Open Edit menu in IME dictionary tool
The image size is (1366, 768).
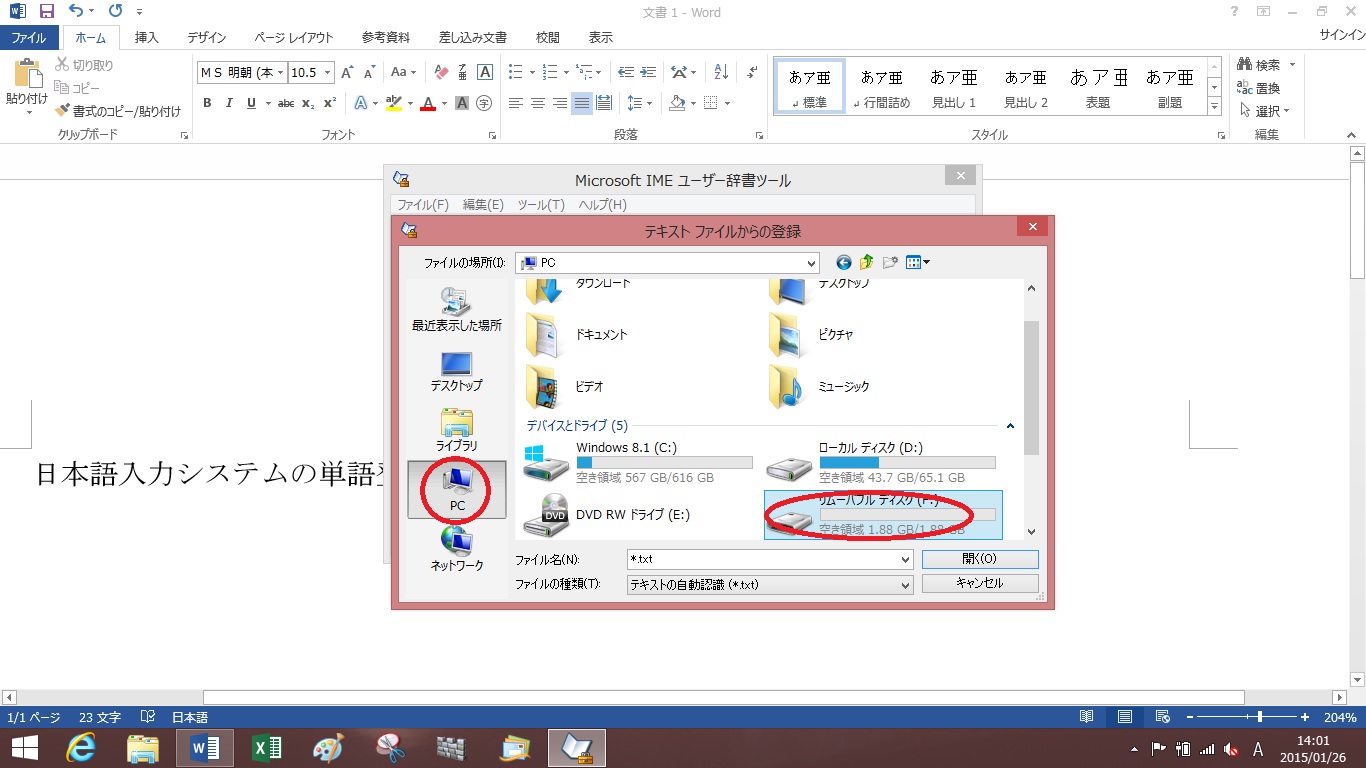483,204
